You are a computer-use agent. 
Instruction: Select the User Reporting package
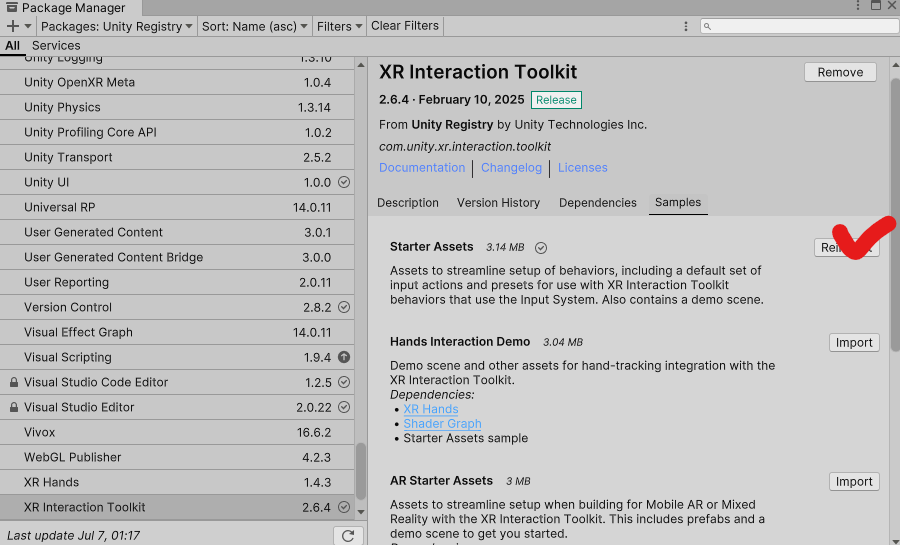177,282
